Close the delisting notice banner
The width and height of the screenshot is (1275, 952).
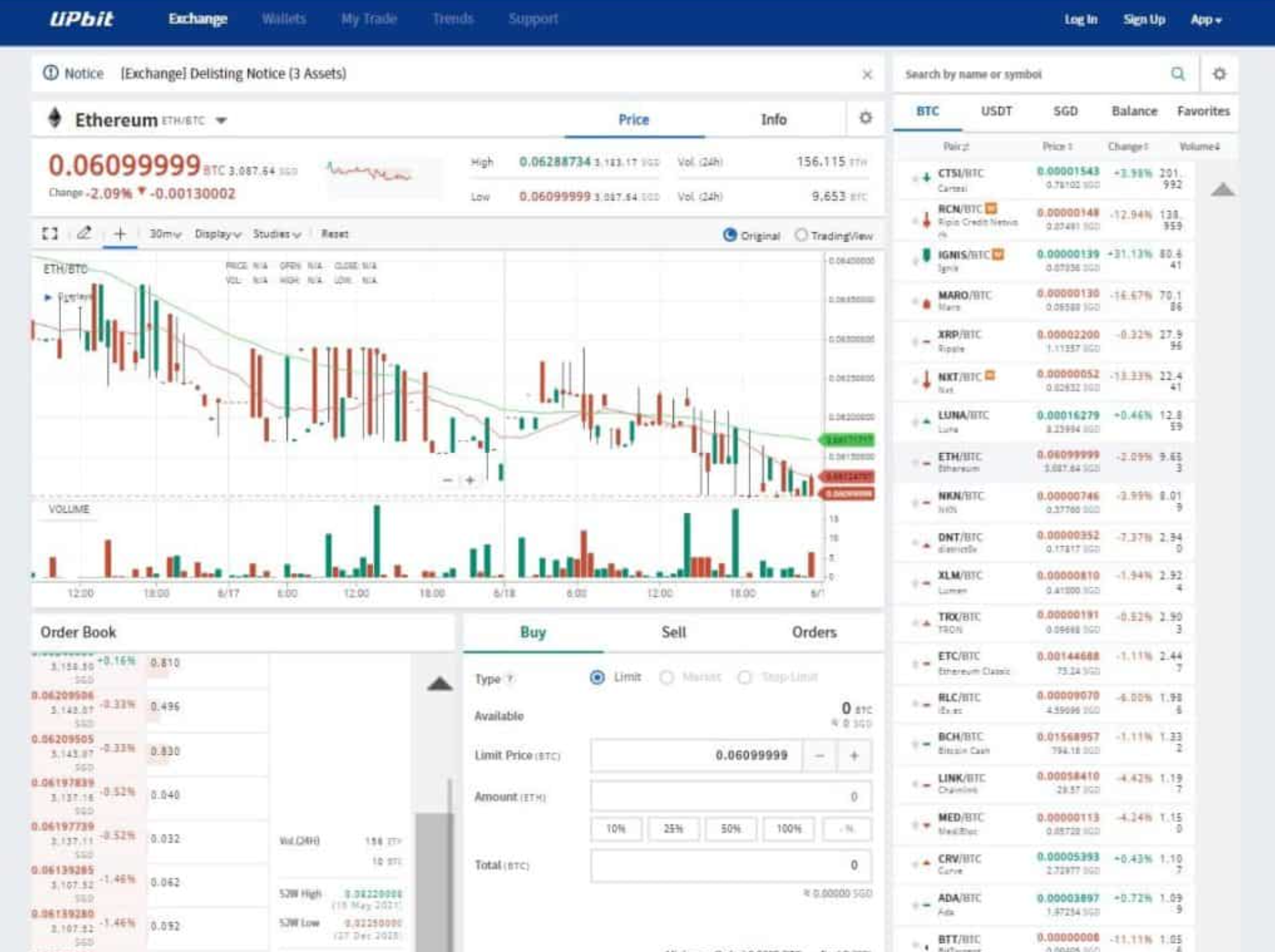(867, 74)
